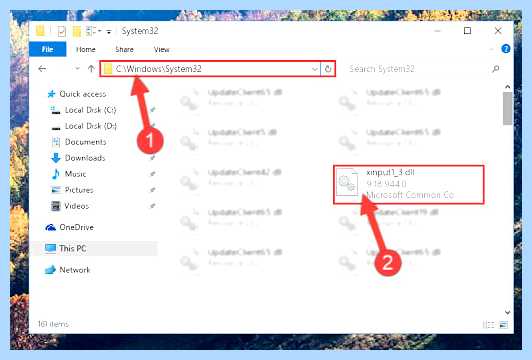Image resolution: width=532 pixels, height=360 pixels.
Task: Open Downloads in the sidebar
Action: point(85,158)
